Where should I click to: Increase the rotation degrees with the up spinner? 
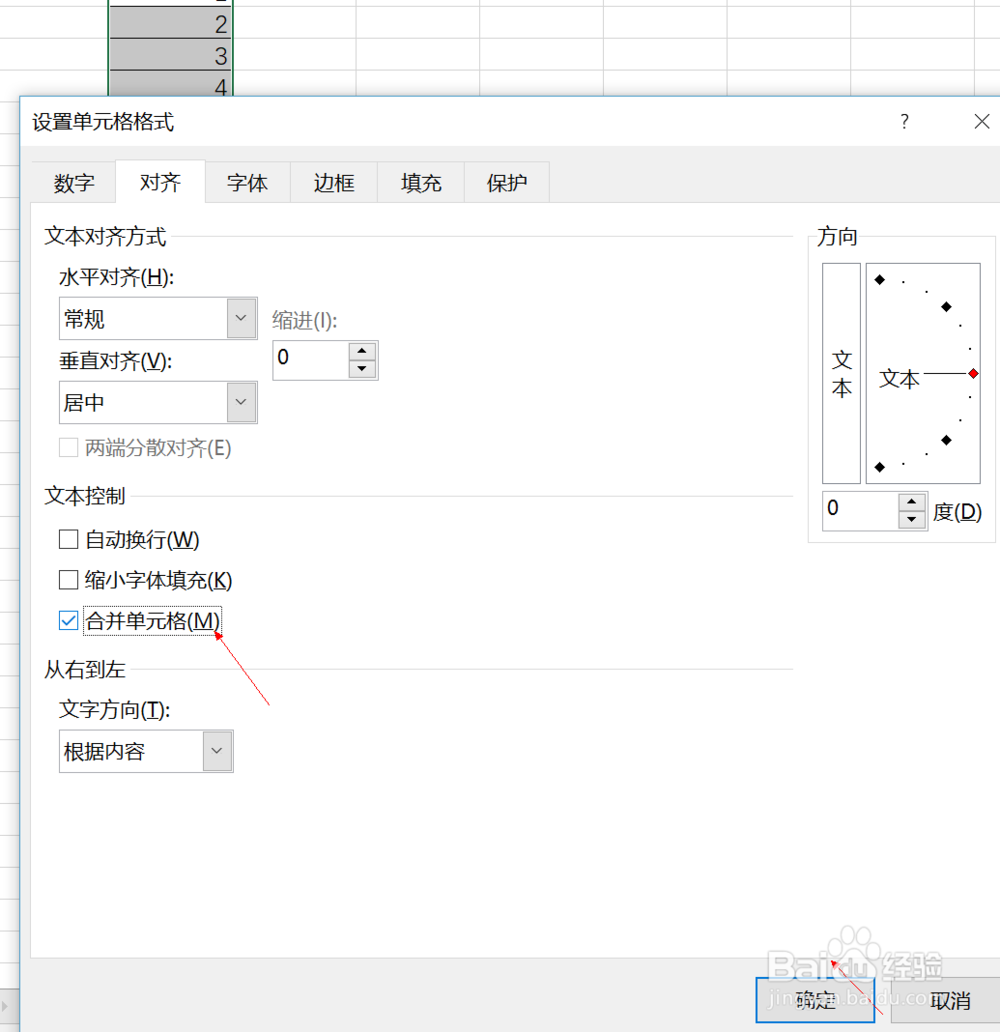911,503
